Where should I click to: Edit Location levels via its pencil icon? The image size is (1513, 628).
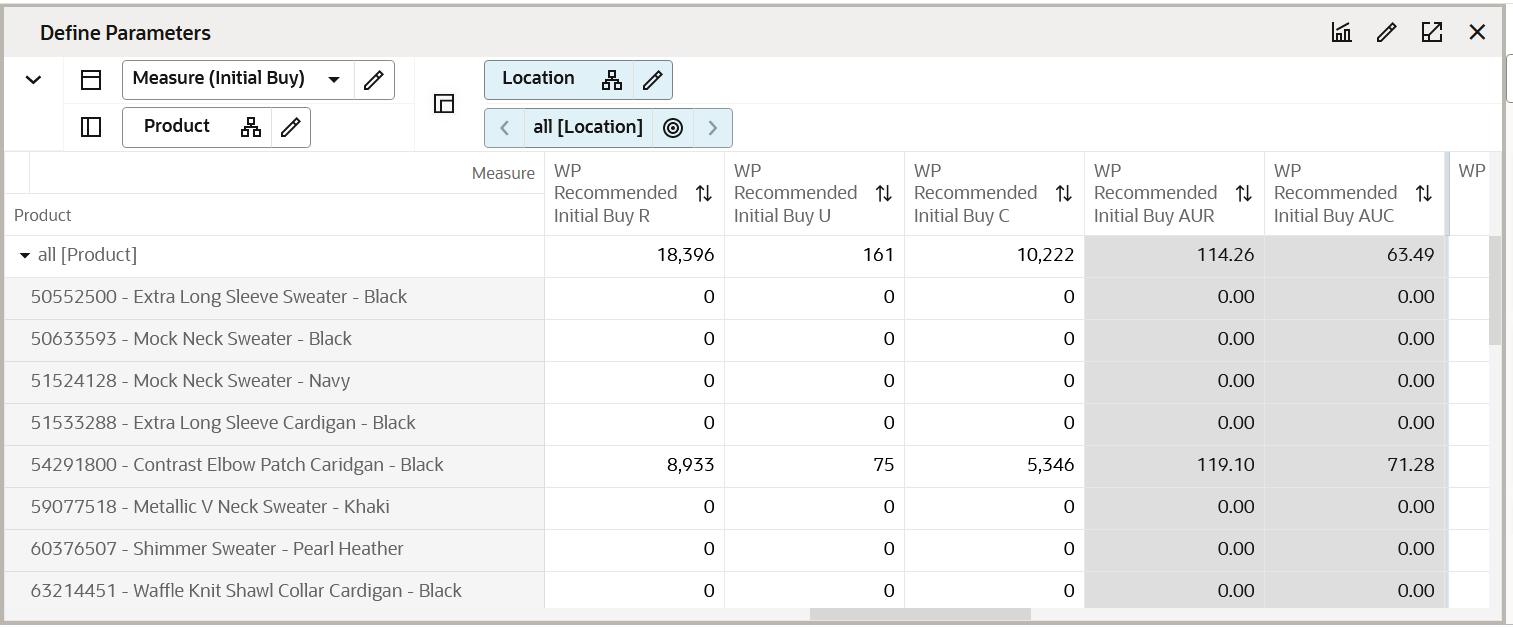(x=652, y=79)
